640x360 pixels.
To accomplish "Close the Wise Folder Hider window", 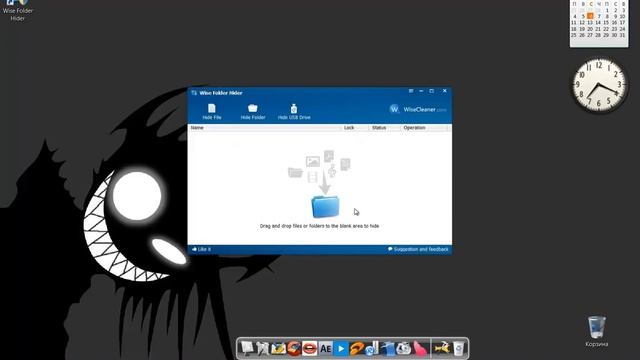I will [444, 91].
